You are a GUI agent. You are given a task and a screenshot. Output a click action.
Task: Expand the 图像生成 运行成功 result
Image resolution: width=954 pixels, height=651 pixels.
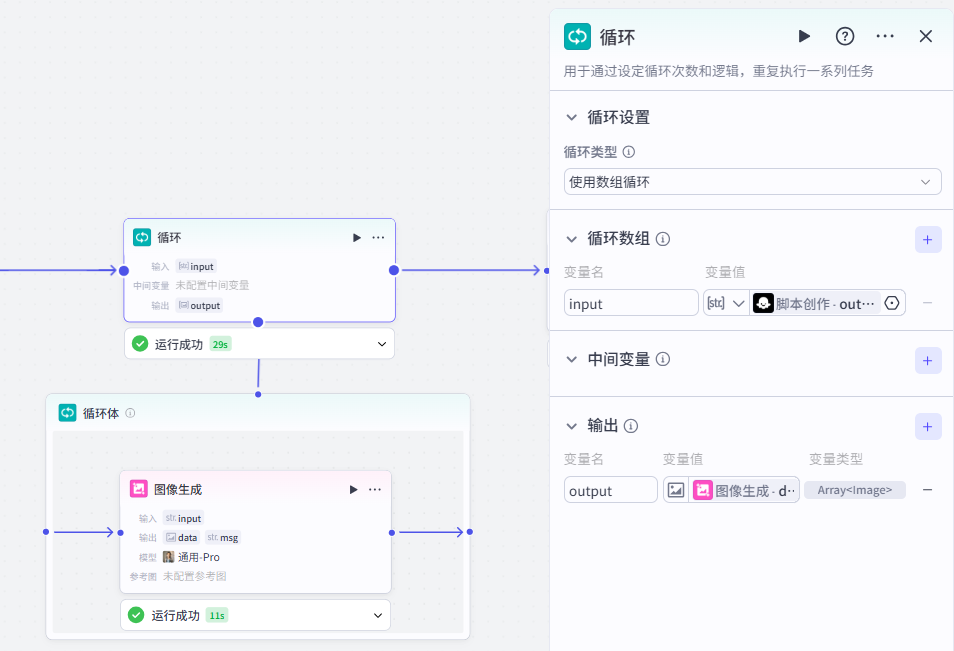pyautogui.click(x=378, y=615)
